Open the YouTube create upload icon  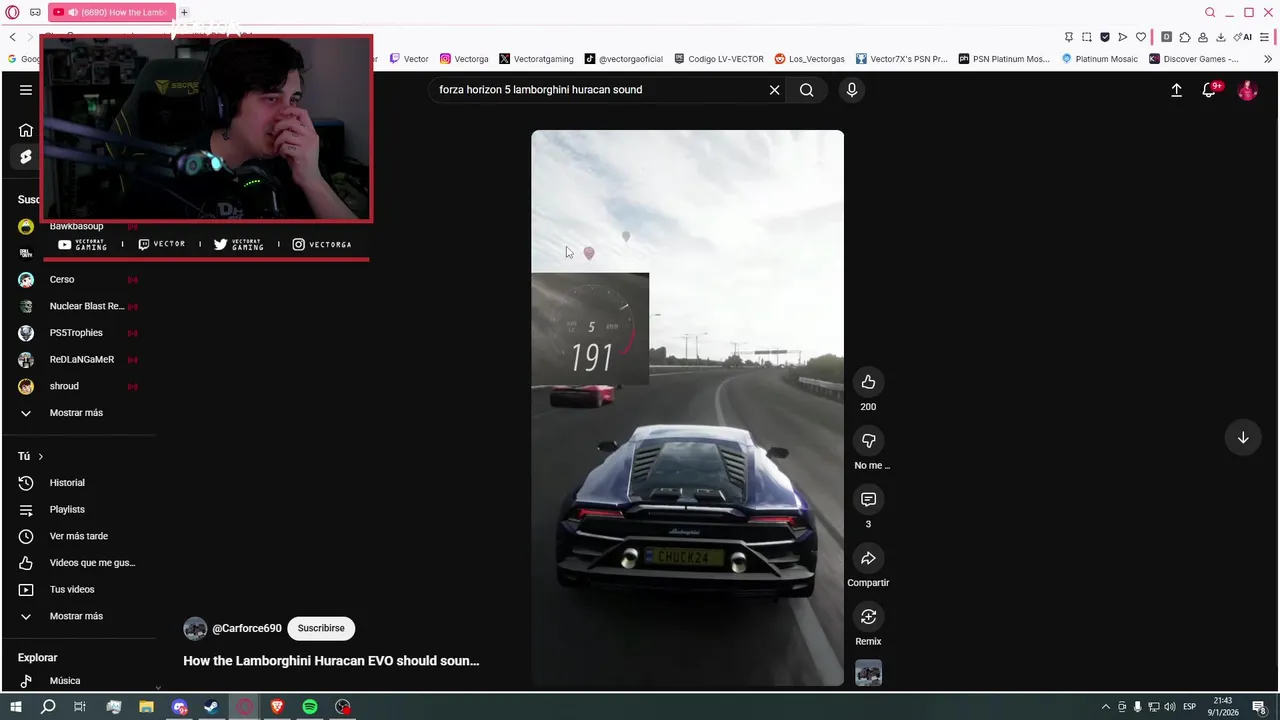(1176, 90)
